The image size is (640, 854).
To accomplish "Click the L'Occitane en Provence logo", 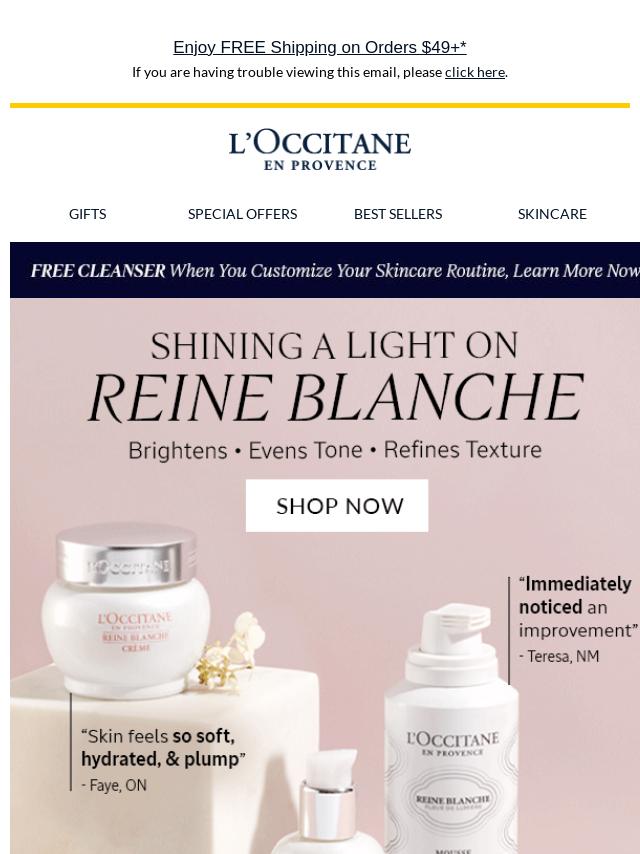I will (x=320, y=150).
